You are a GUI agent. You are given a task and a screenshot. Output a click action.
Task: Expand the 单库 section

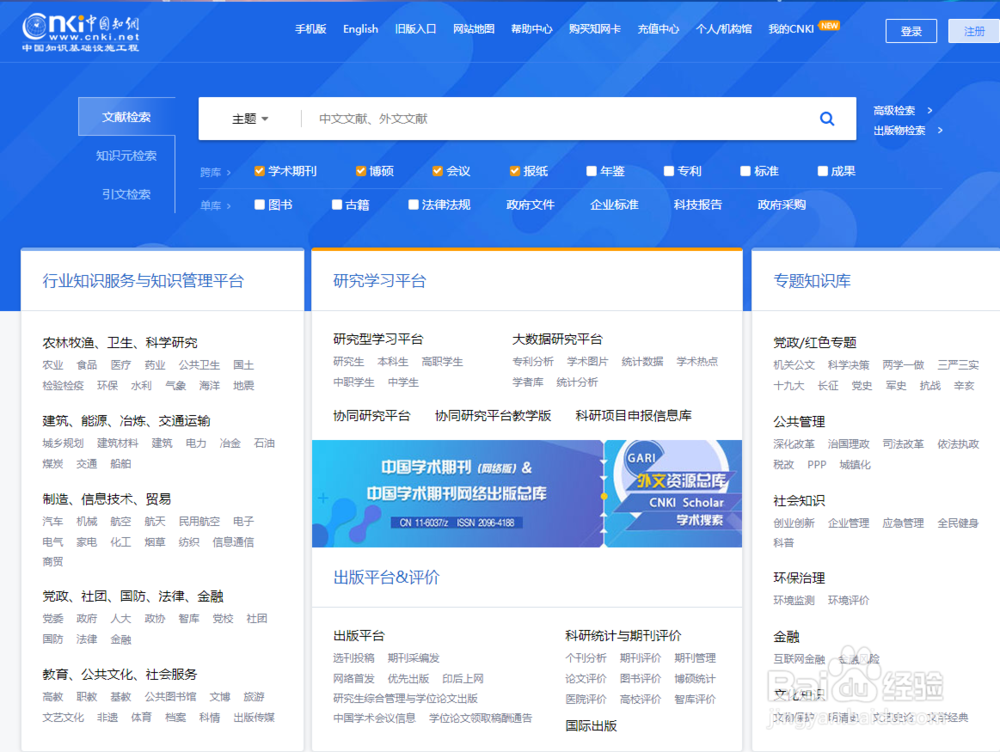tap(215, 205)
